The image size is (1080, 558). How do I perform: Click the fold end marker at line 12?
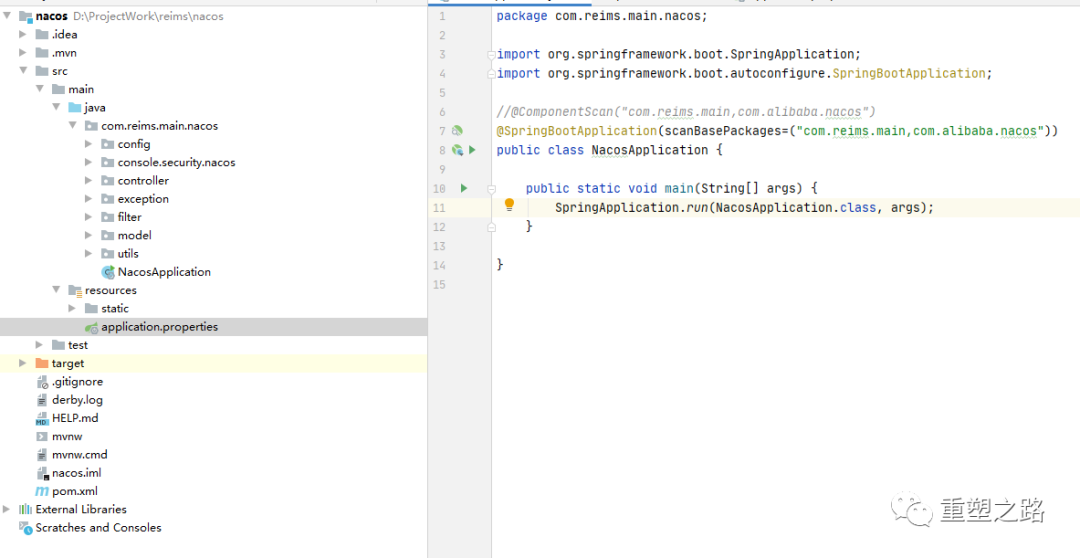[x=492, y=226]
